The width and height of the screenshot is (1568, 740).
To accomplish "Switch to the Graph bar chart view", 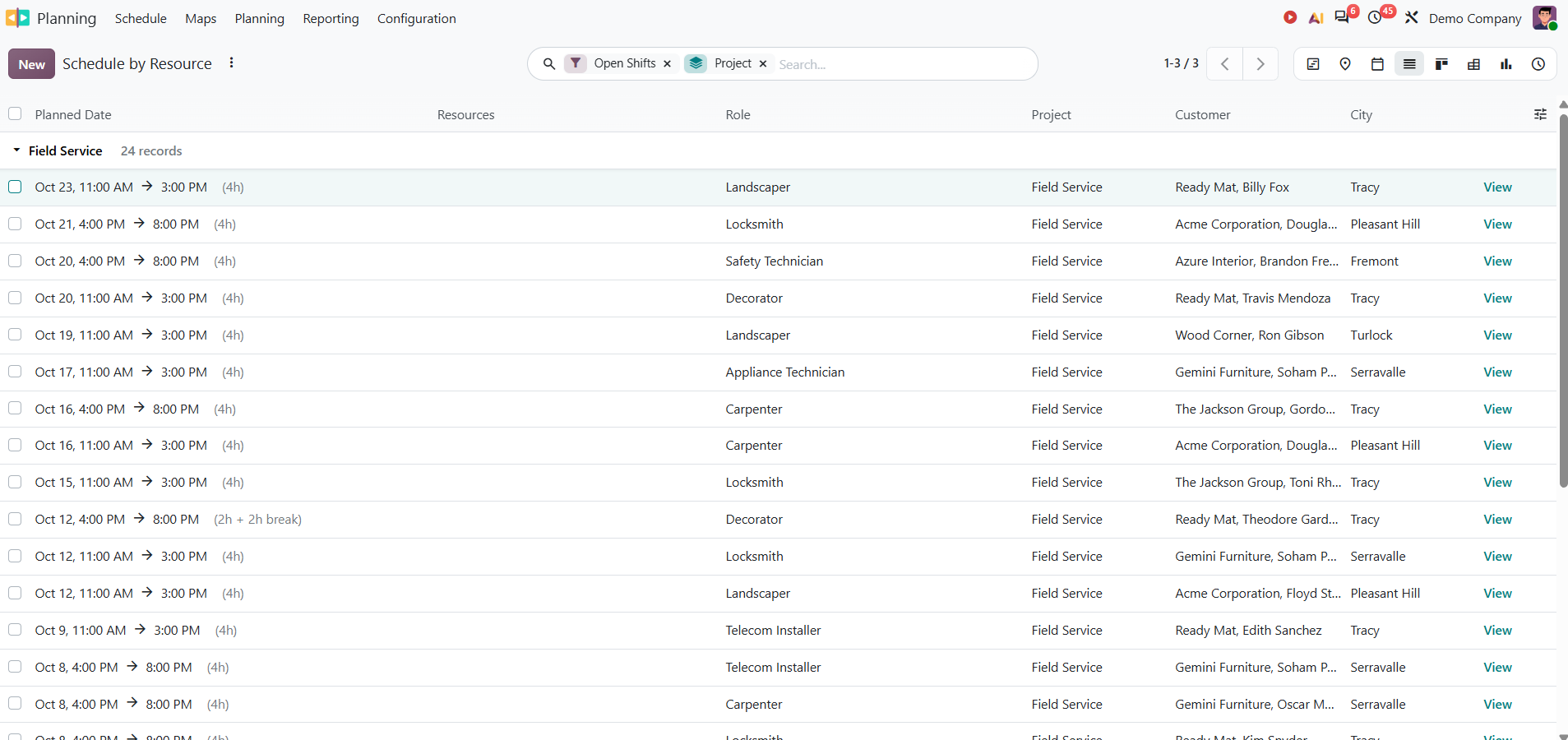I will 1506,64.
